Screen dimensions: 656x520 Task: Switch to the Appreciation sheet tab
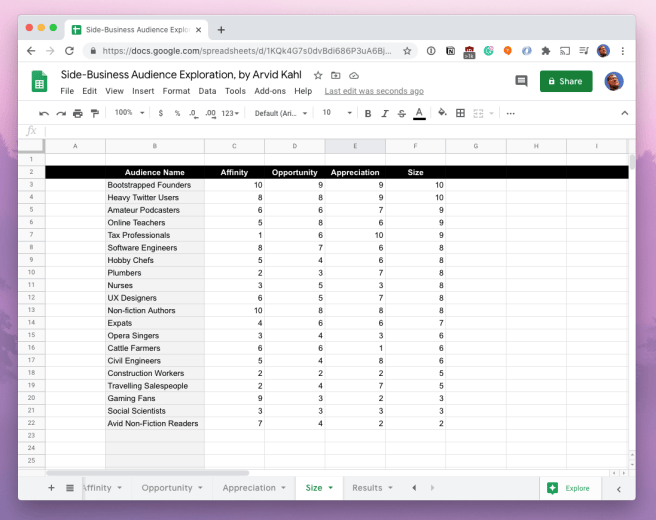tap(249, 488)
